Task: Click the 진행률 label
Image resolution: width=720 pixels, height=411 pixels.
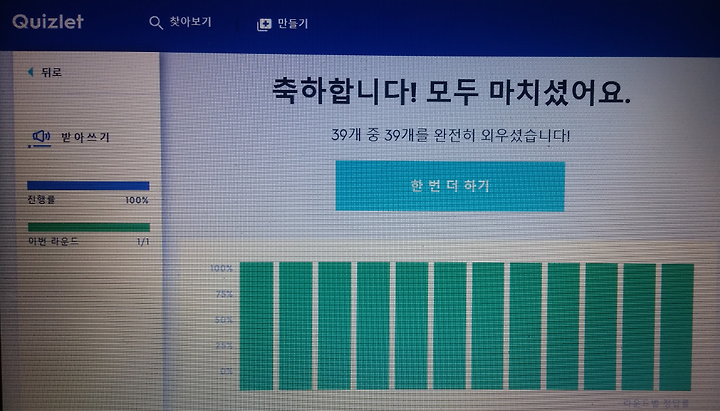Action: point(41,199)
